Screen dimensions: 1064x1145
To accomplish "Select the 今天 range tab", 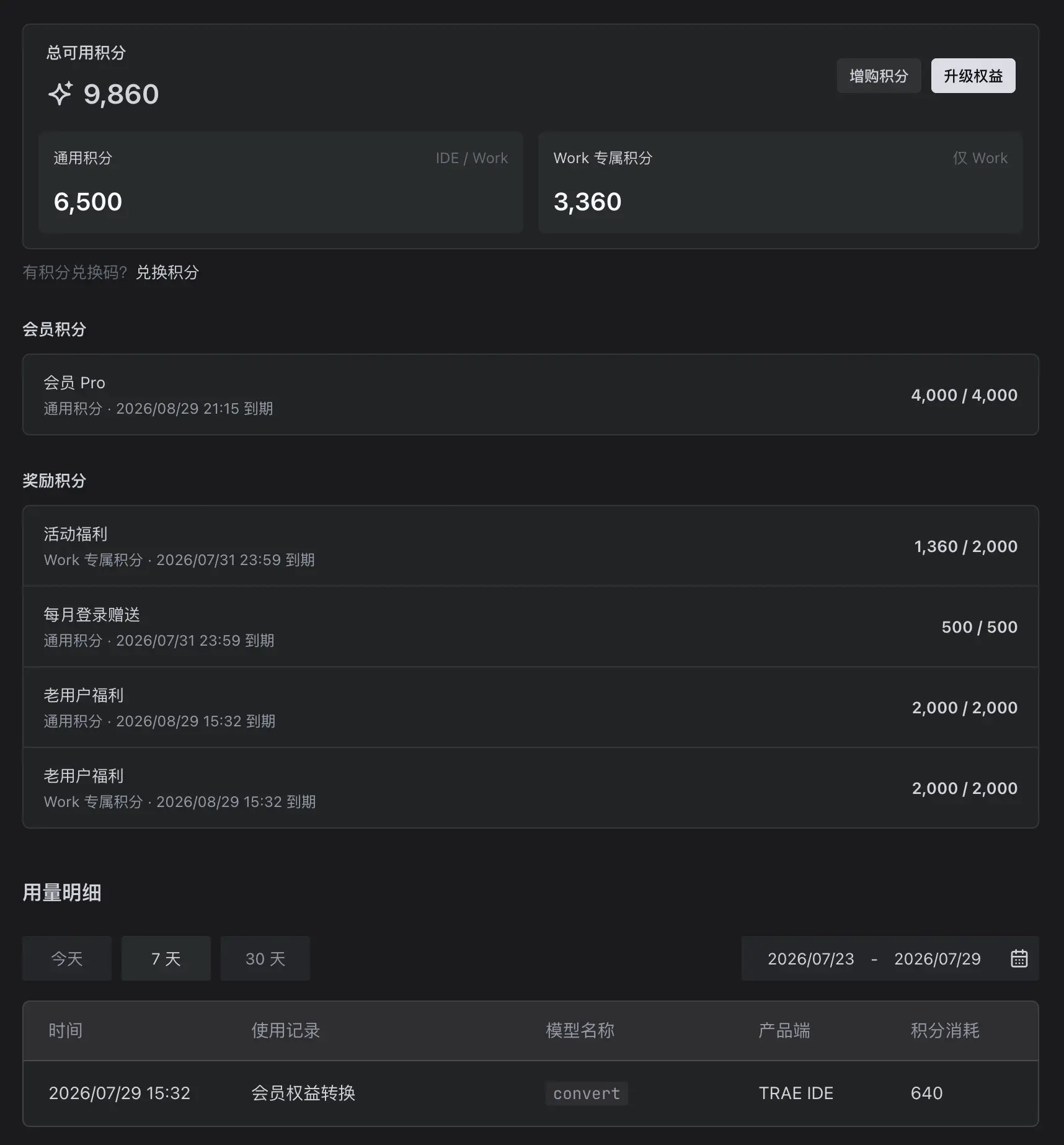I will pos(67,958).
